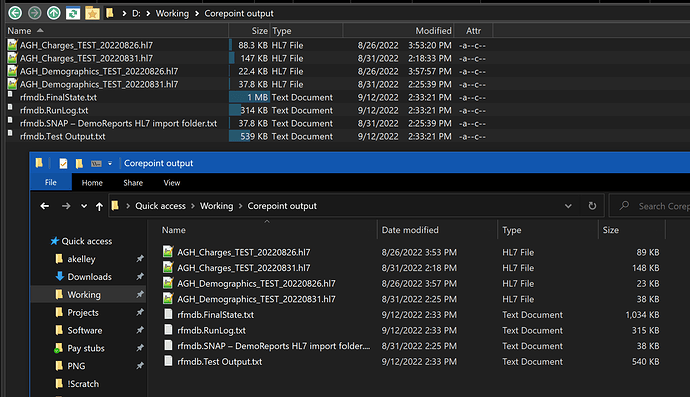Image resolution: width=690 pixels, height=397 pixels.
Task: Open the Share ribbon tab
Action: click(133, 183)
